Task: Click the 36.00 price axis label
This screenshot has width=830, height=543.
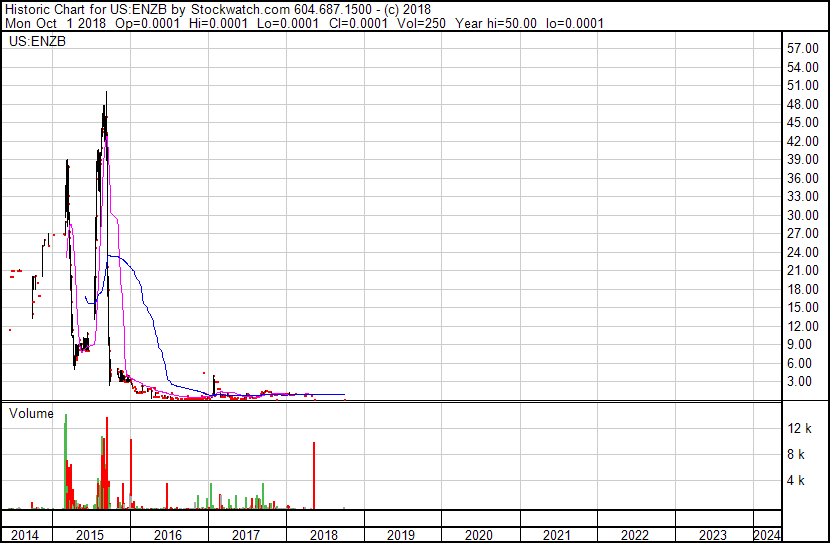Action: click(803, 178)
